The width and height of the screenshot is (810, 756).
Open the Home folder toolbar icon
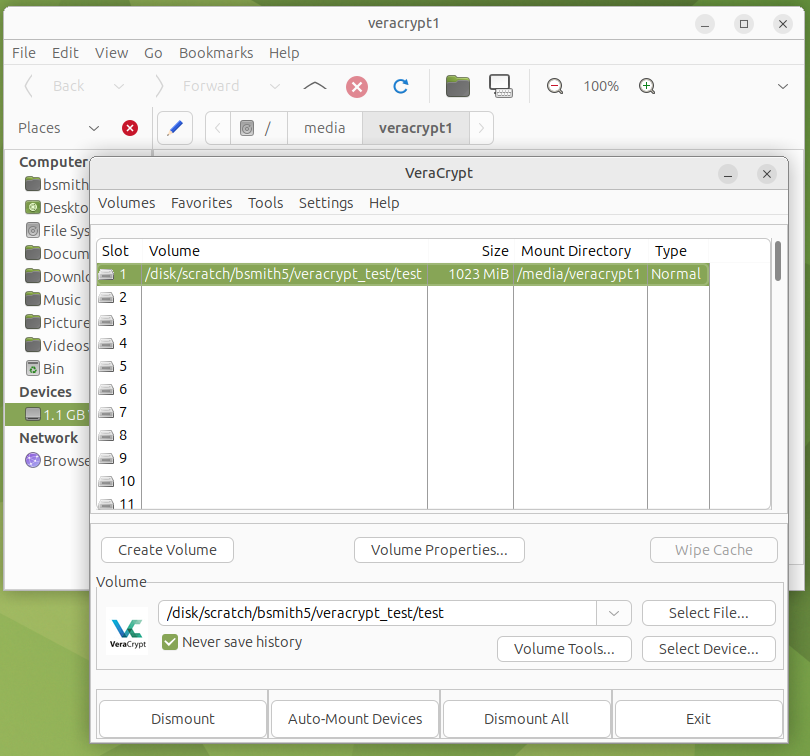[x=458, y=86]
